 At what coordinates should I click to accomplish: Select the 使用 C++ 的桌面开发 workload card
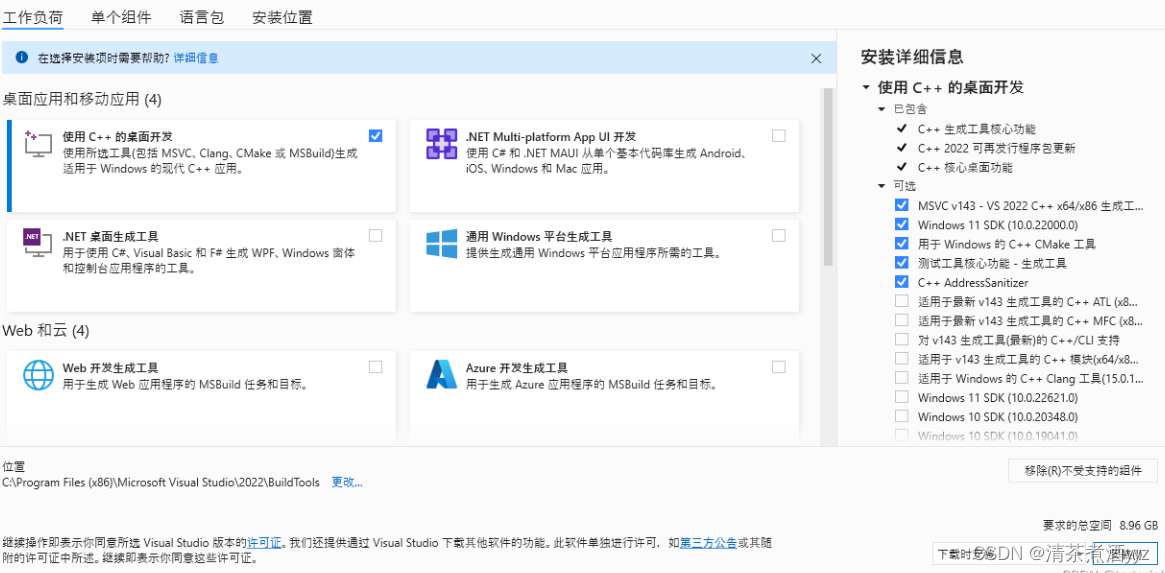(201, 166)
